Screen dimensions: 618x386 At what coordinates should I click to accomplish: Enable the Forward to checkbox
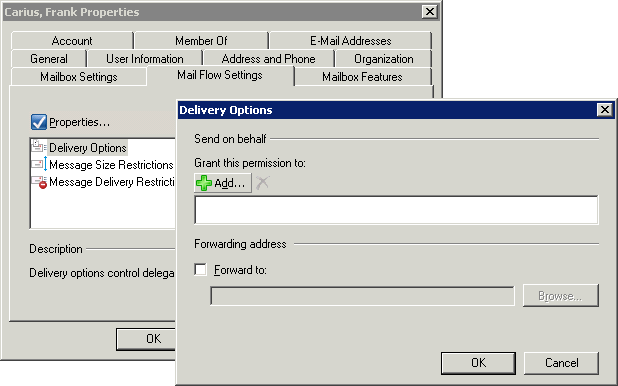[200, 270]
